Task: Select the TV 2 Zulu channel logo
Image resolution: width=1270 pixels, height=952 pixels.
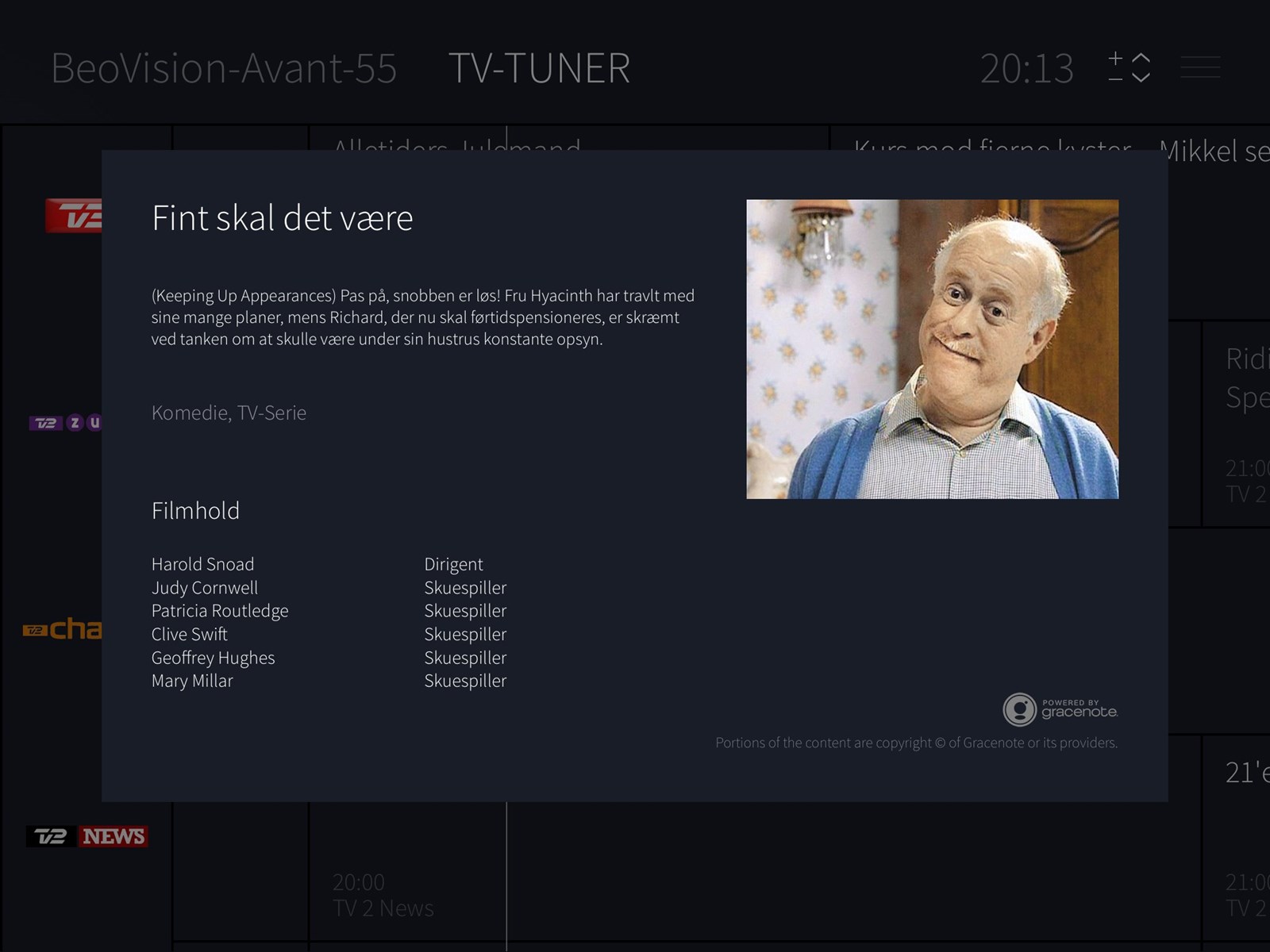Action: [x=66, y=423]
